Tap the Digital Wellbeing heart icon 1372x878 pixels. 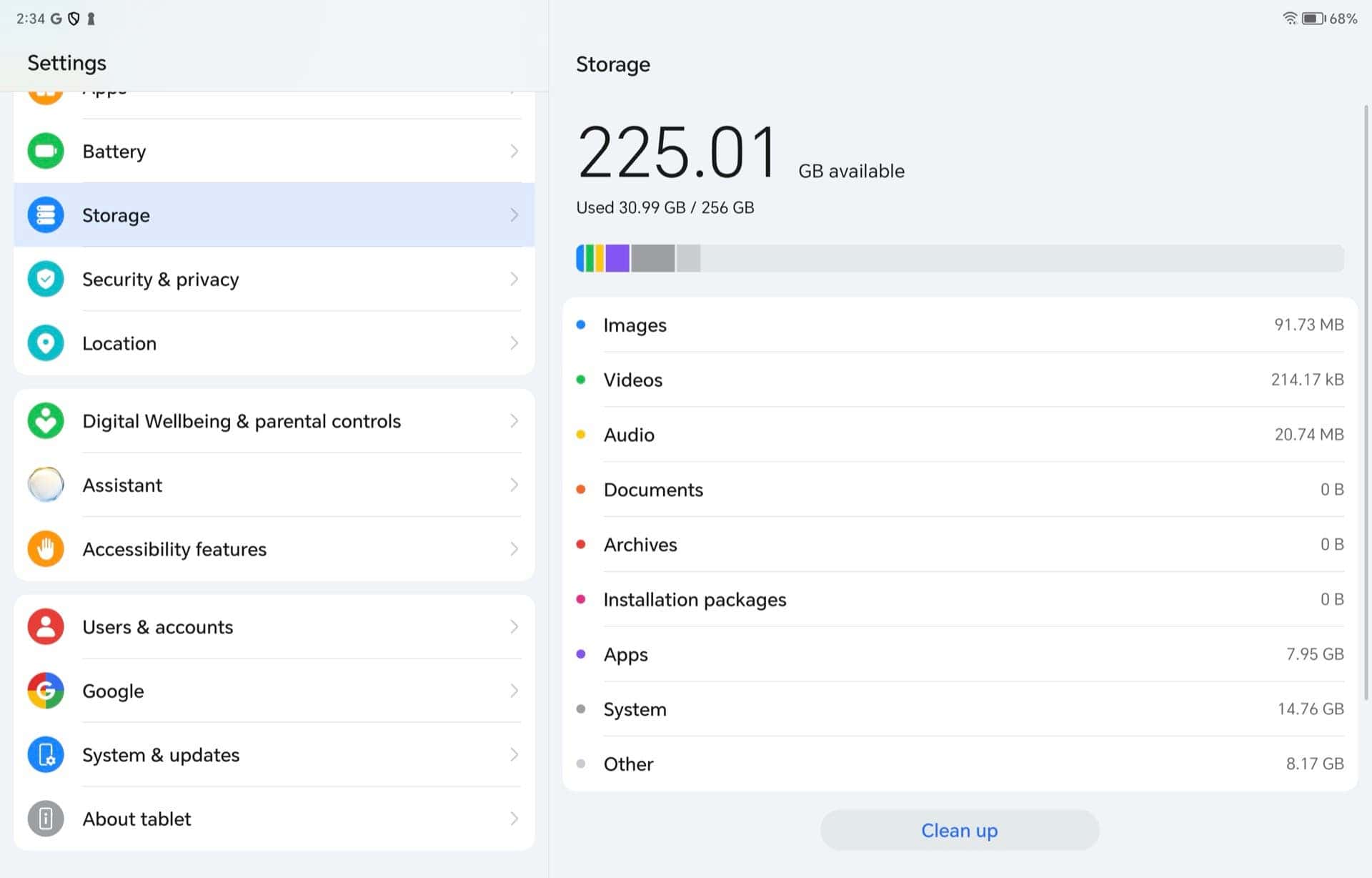click(x=46, y=421)
